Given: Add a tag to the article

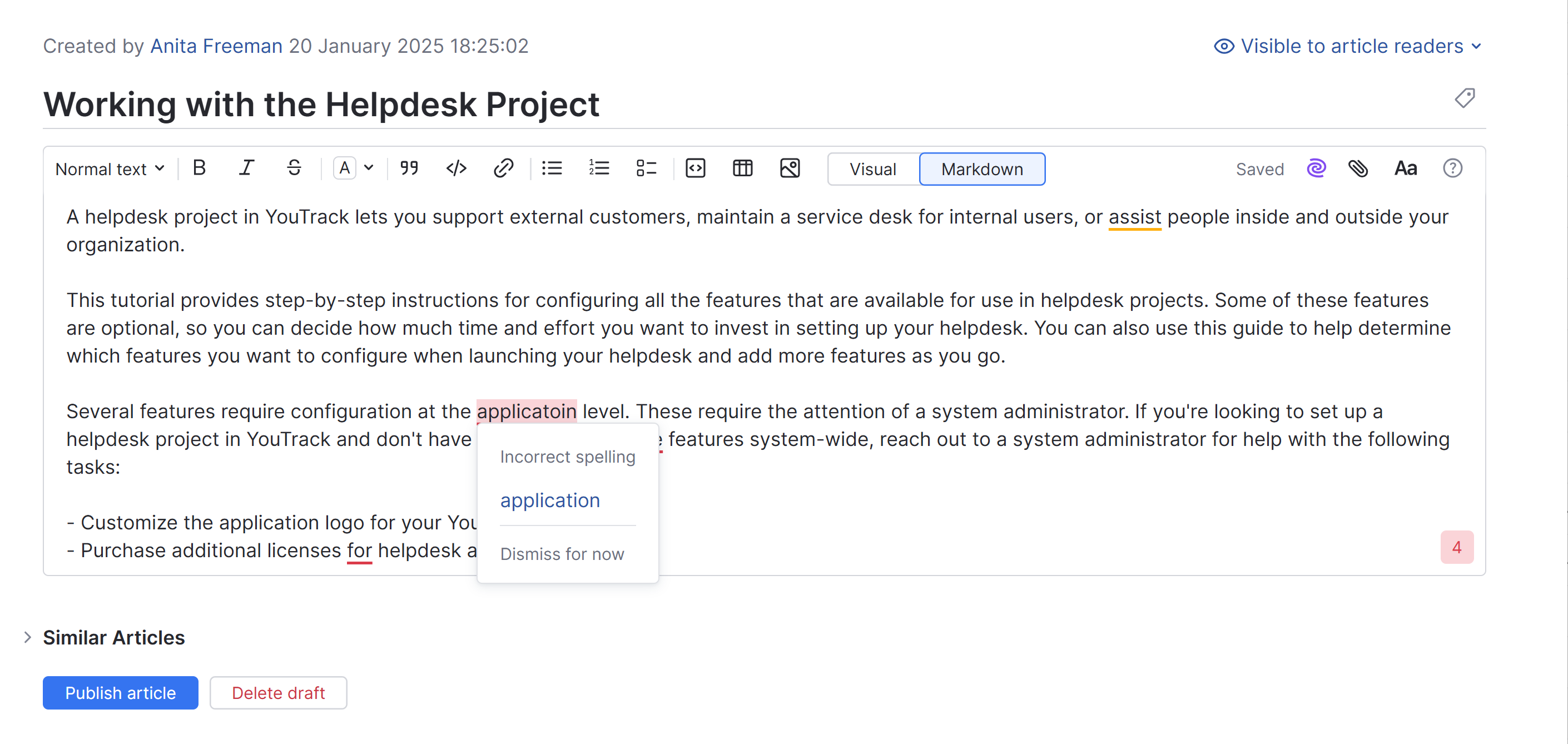Looking at the screenshot, I should tap(1465, 98).
